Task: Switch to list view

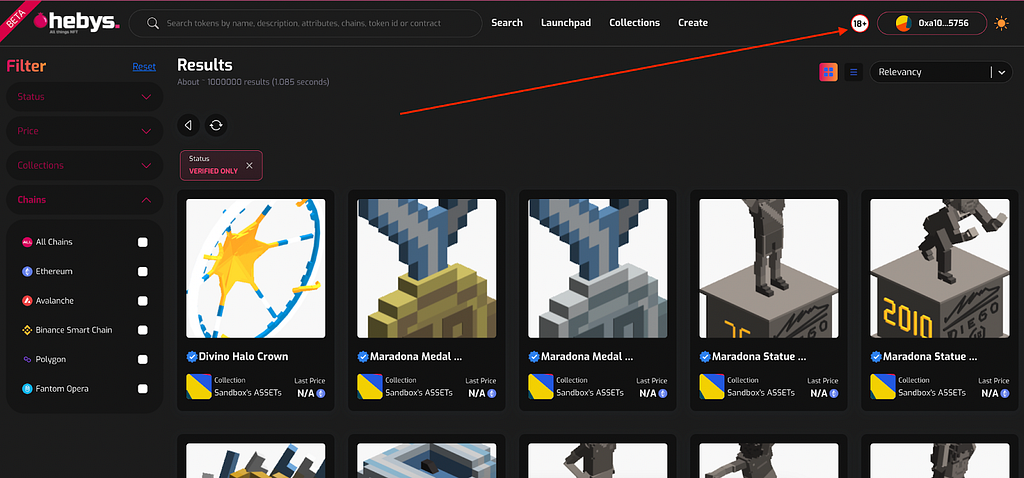Action: pos(854,72)
